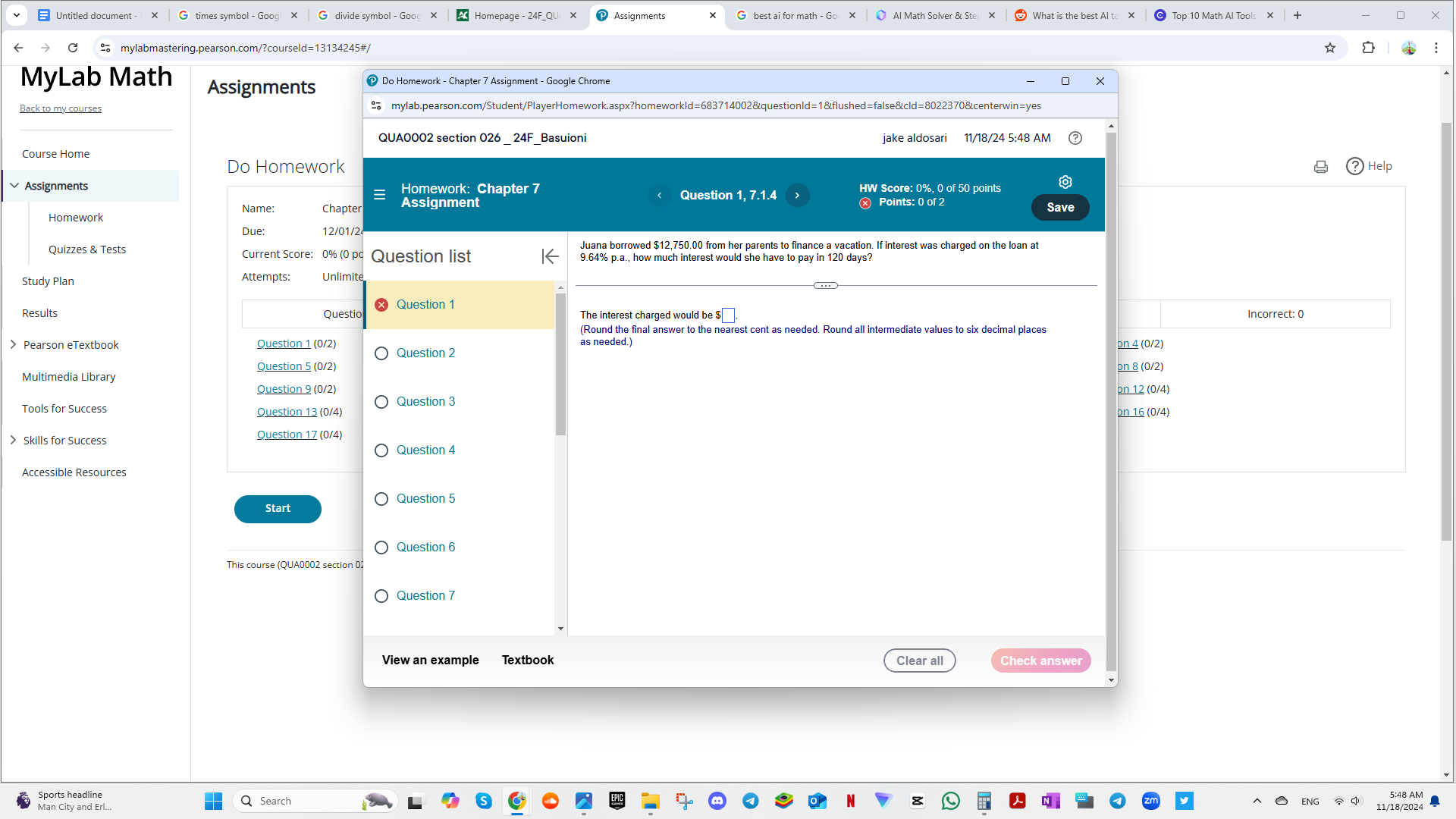Open the question settings gear icon
The height and width of the screenshot is (819, 1456).
(1066, 181)
